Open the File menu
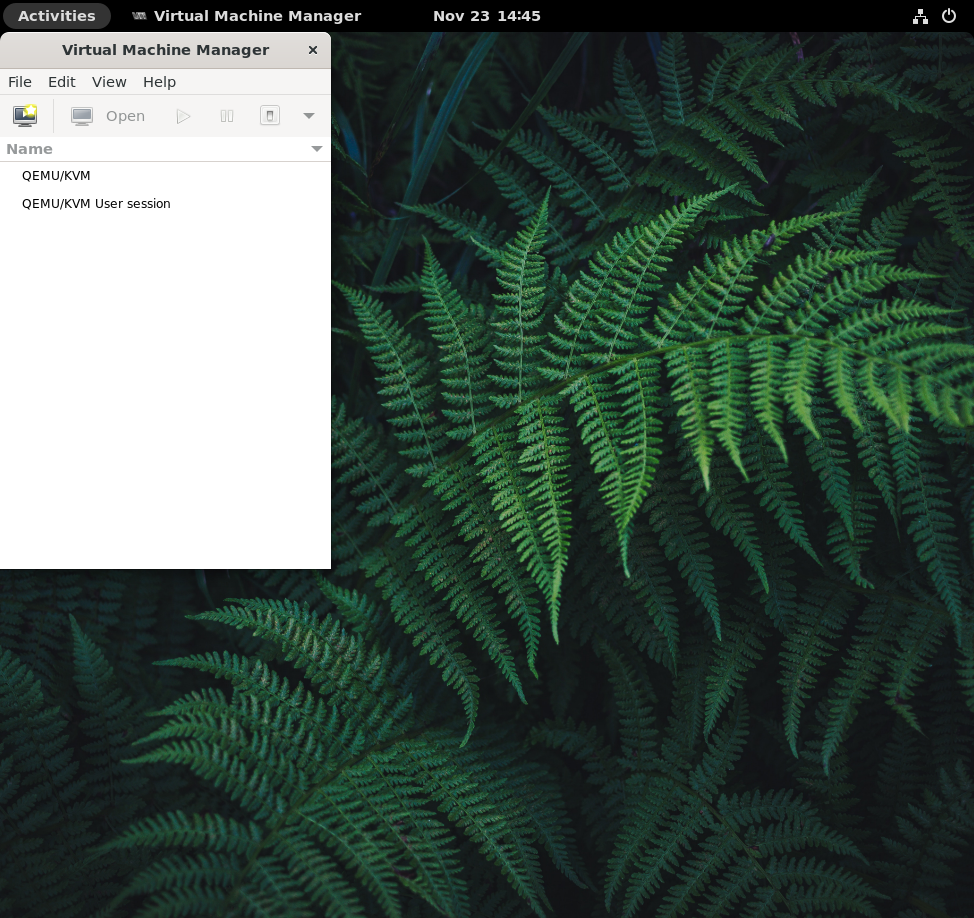The height and width of the screenshot is (918, 974). pos(19,81)
